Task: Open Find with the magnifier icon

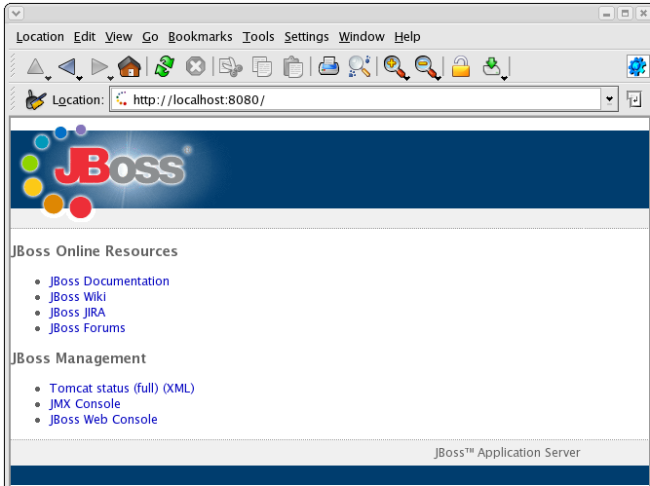Action: click(x=359, y=66)
